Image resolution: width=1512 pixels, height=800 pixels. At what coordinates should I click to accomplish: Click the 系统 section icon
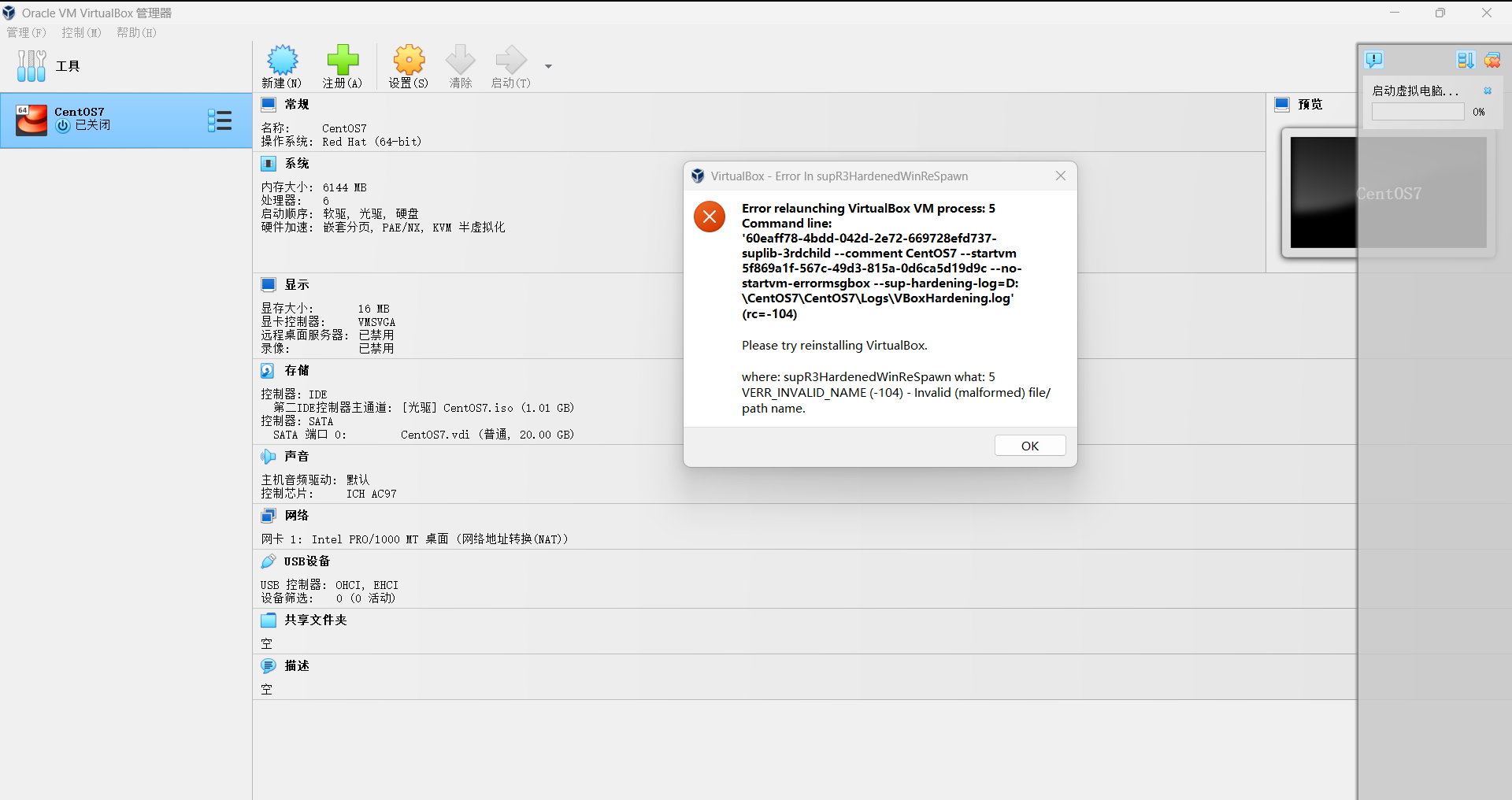pyautogui.click(x=269, y=164)
